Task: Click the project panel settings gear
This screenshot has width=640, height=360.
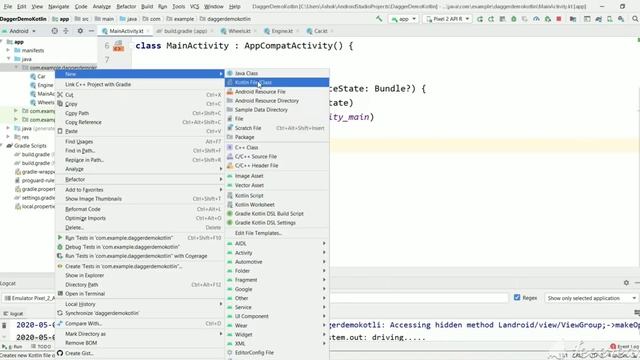Action: [x=80, y=31]
